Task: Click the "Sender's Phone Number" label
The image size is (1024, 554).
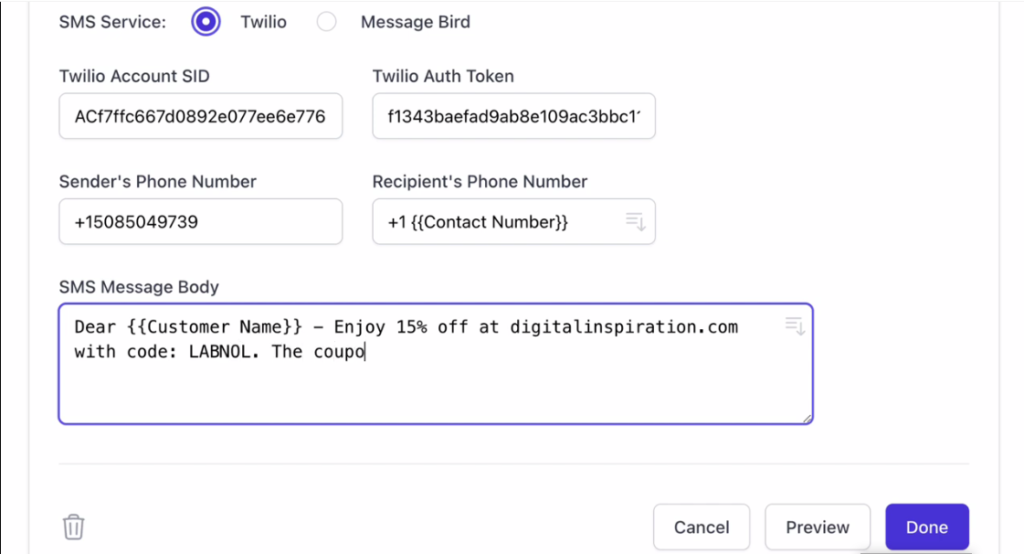Action: point(158,182)
